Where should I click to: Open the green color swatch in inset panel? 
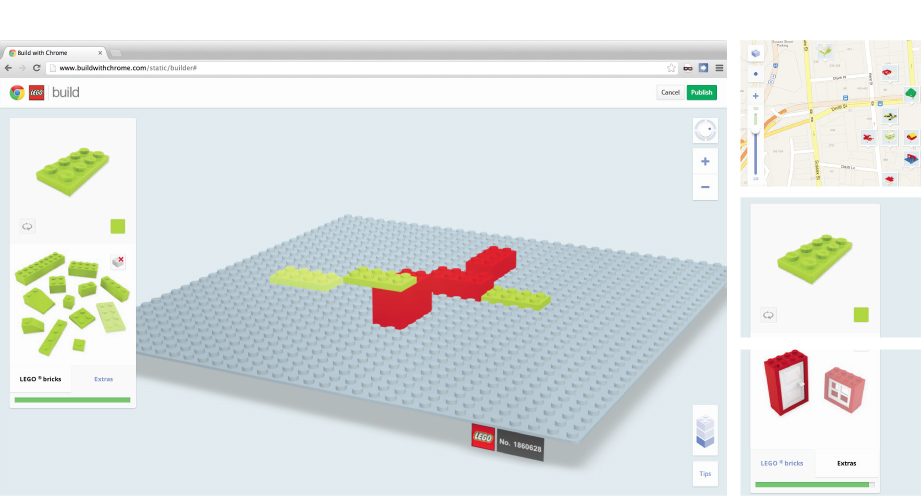point(861,315)
